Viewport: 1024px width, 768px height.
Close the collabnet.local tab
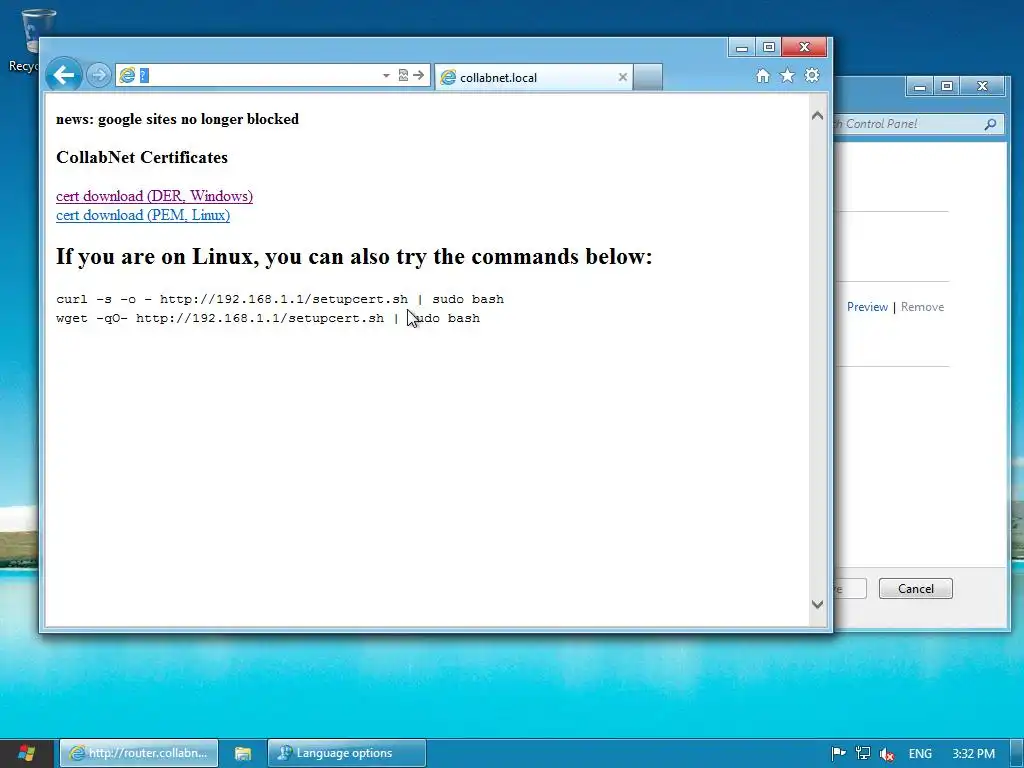coord(622,77)
